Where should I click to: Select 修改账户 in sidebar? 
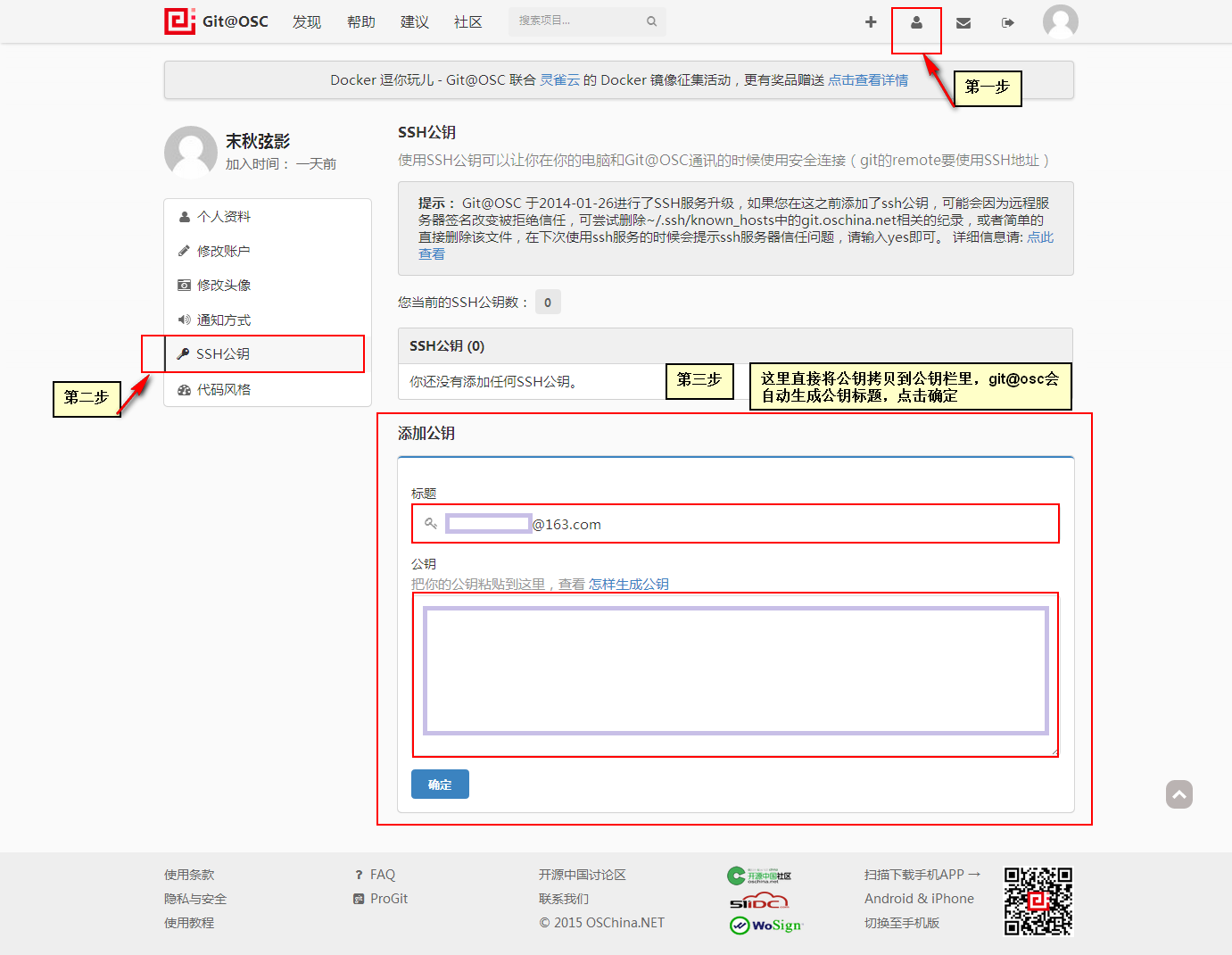tap(268, 252)
